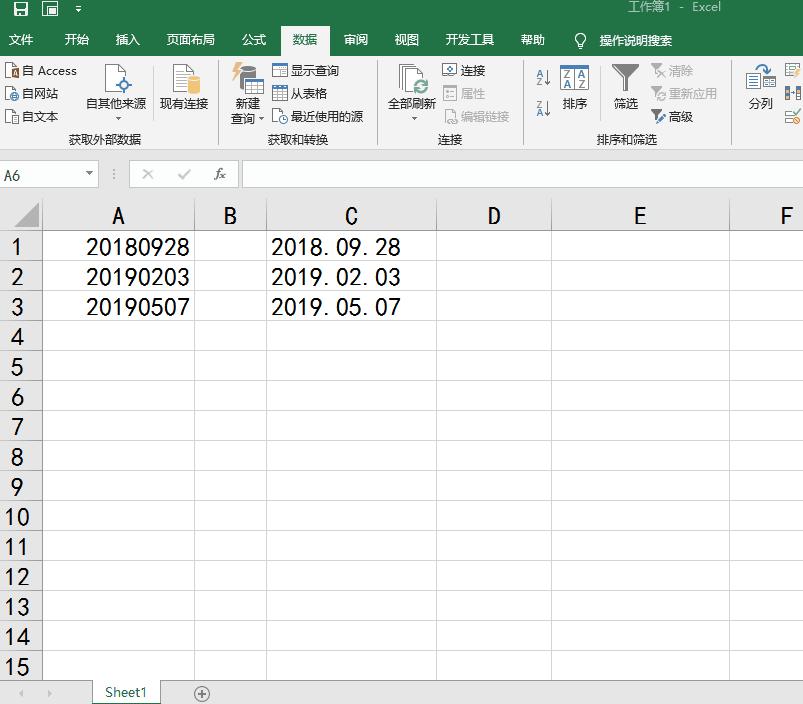This screenshot has width=803, height=704.
Task: Sort ascending with the A-Z icon
Action: click(543, 76)
